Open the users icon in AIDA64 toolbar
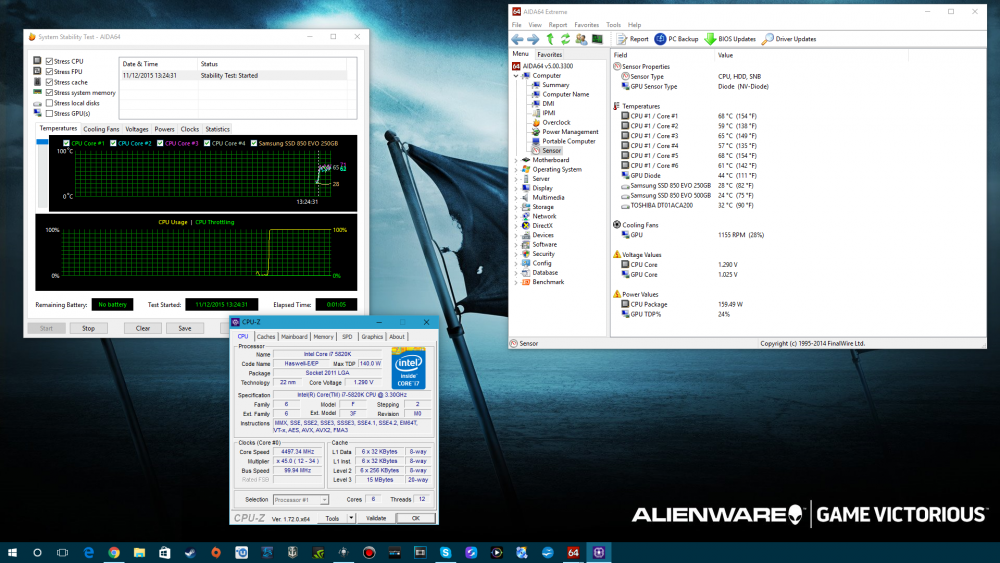The width and height of the screenshot is (1000, 563). [581, 39]
